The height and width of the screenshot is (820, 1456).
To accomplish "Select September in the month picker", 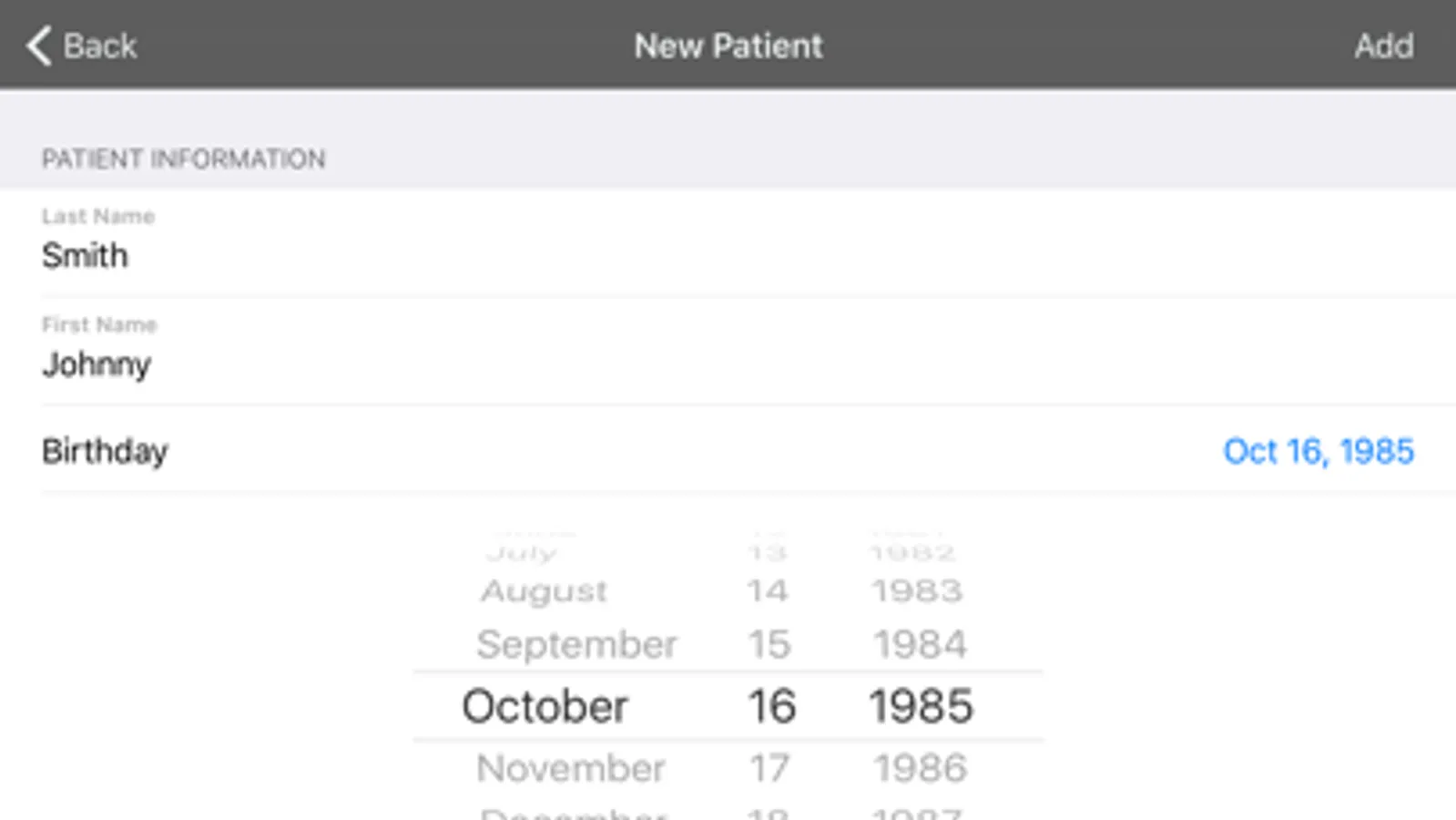I will (576, 644).
